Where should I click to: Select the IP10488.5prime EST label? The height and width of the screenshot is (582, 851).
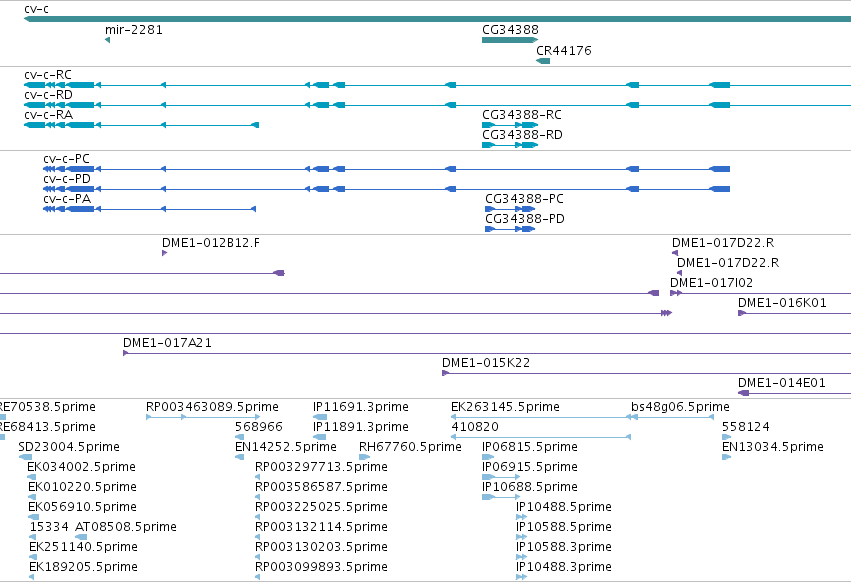coord(564,507)
